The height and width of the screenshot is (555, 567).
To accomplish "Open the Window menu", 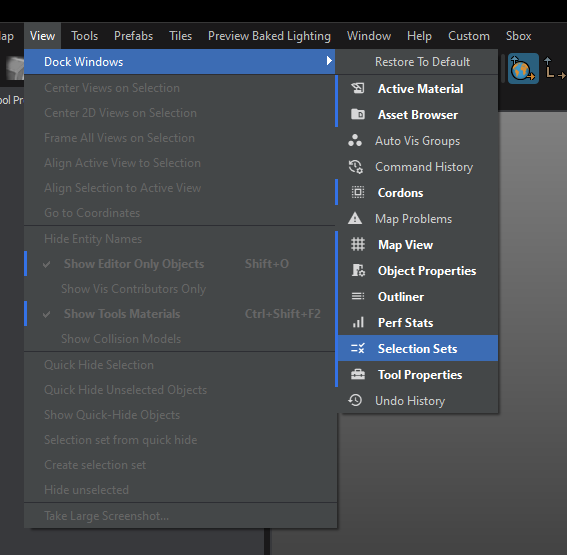I will point(369,36).
